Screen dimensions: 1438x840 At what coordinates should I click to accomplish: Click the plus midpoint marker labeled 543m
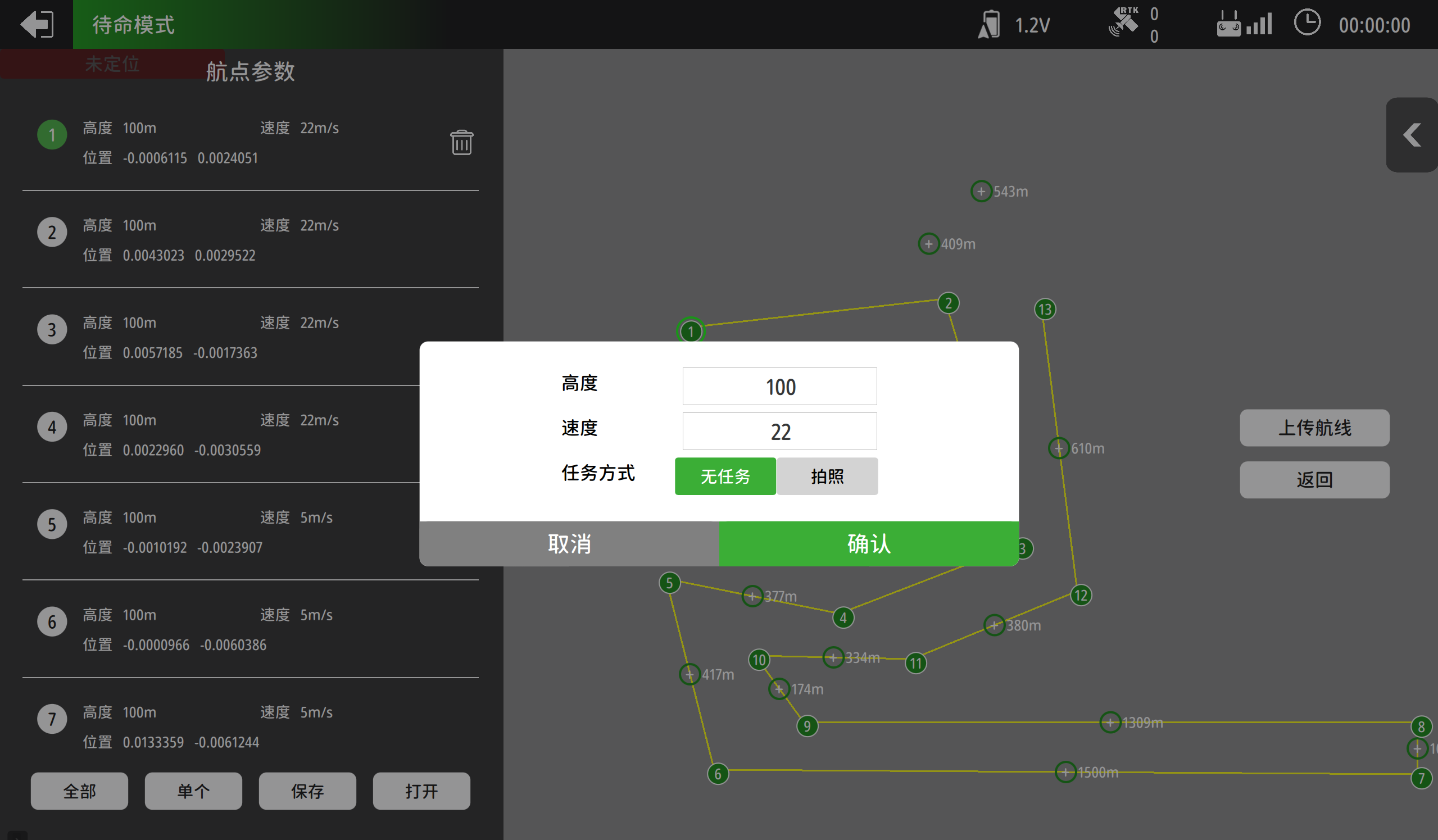click(981, 191)
